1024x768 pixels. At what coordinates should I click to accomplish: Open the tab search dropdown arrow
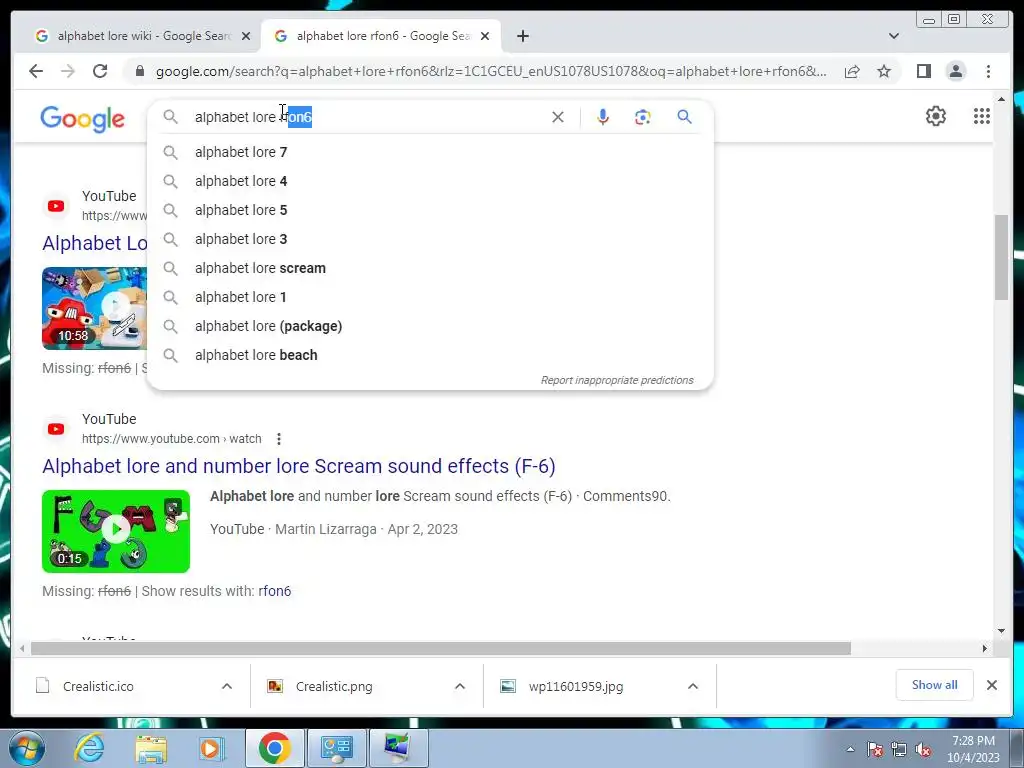[x=893, y=36]
